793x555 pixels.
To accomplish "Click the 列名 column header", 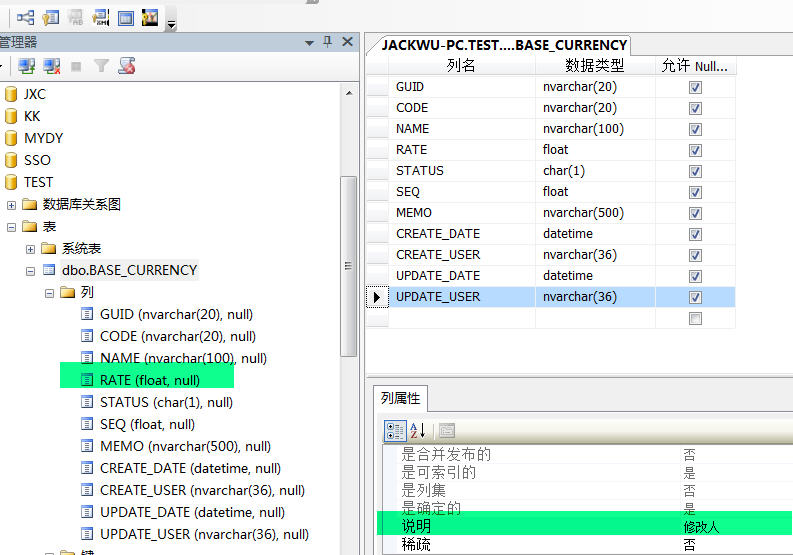I will [x=462, y=65].
